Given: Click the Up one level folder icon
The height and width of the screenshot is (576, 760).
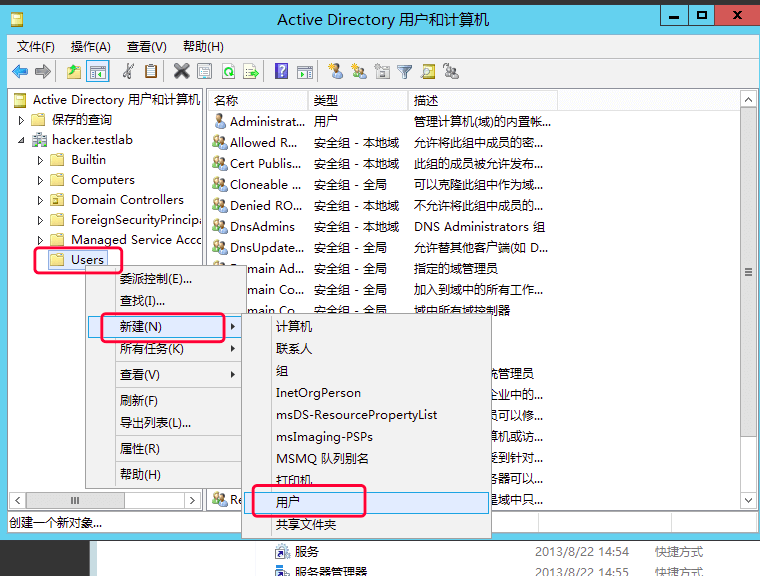Looking at the screenshot, I should tap(74, 72).
